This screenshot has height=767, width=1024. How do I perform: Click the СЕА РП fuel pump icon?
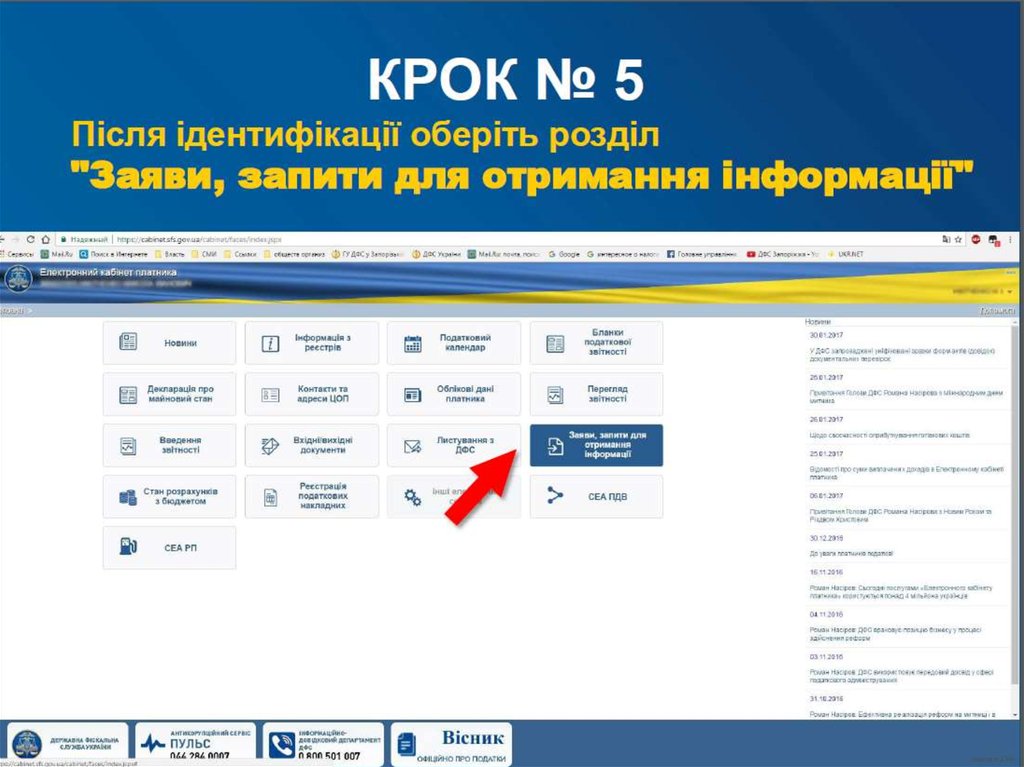(128, 546)
